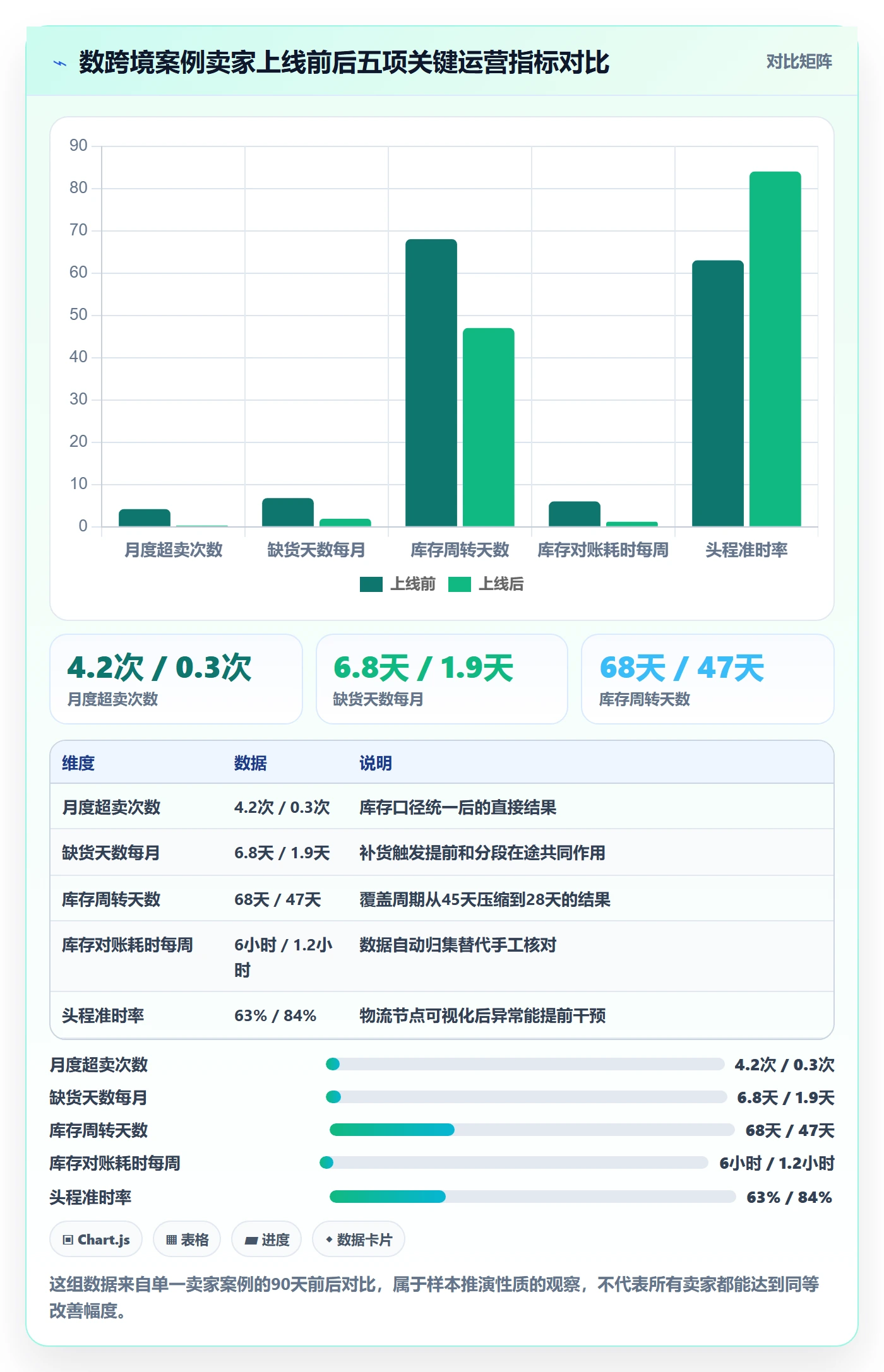884x1372 pixels.
Task: Click the 上线前 bar for 缺货天数每月
Action: pyautogui.click(x=288, y=512)
